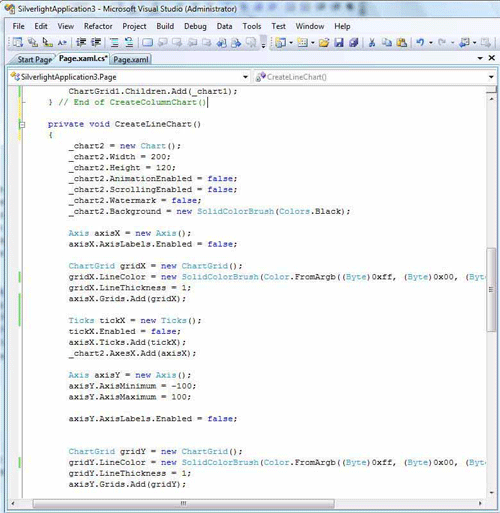Open the Help menu
Image resolution: width=500 pixels, height=513 pixels.
click(x=342, y=26)
